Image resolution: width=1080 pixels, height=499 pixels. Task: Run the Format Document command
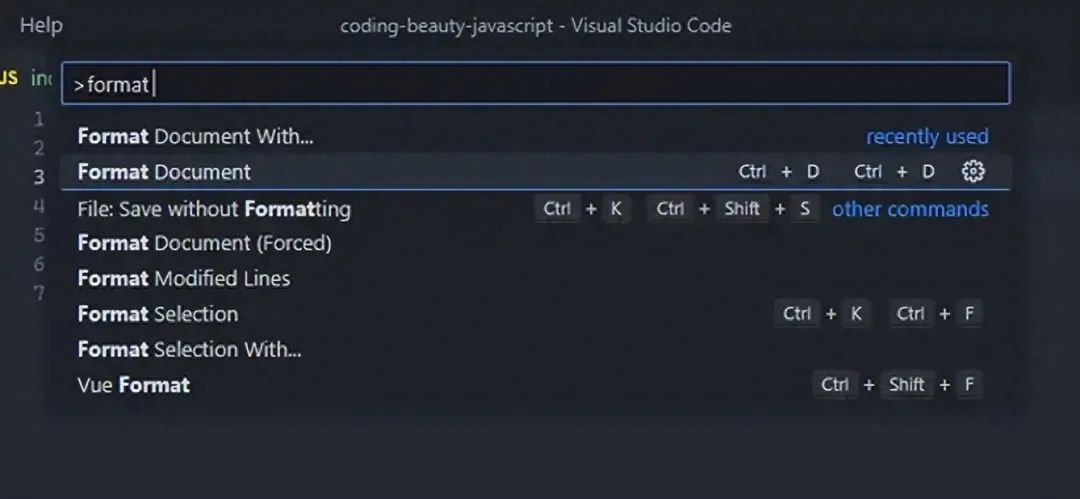point(165,172)
